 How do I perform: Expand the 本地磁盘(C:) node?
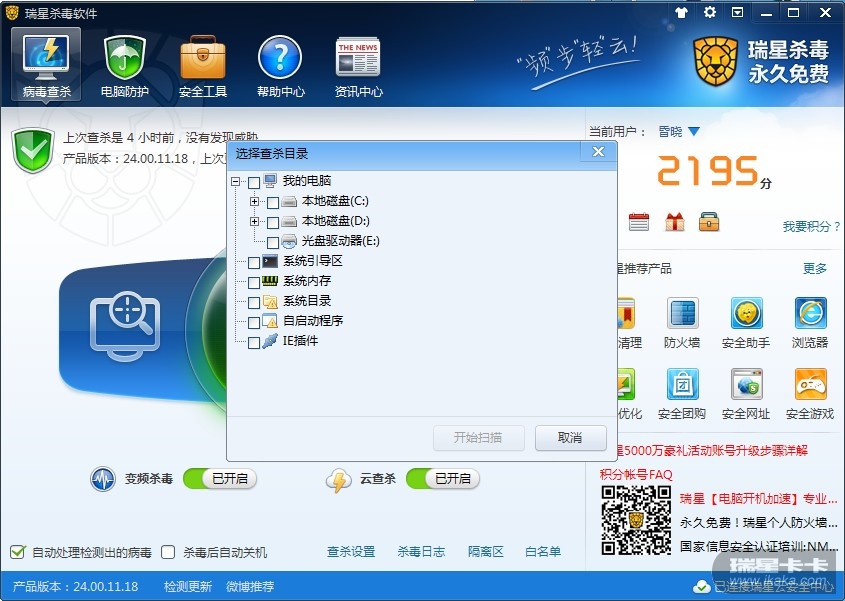click(x=254, y=202)
